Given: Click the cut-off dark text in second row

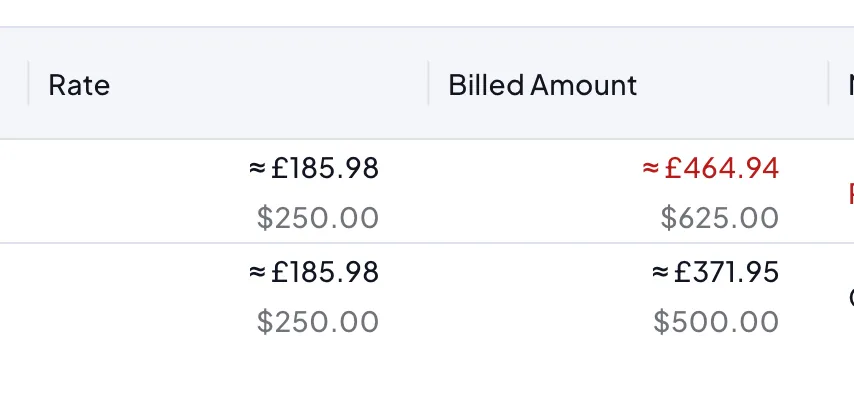Looking at the screenshot, I should 850,297.
